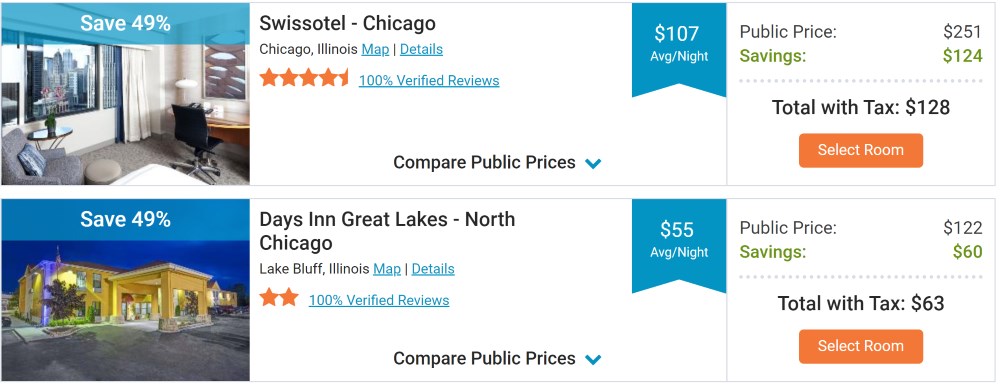
Task: View Days Inn 100% Verified Reviews
Action: pyautogui.click(x=379, y=300)
